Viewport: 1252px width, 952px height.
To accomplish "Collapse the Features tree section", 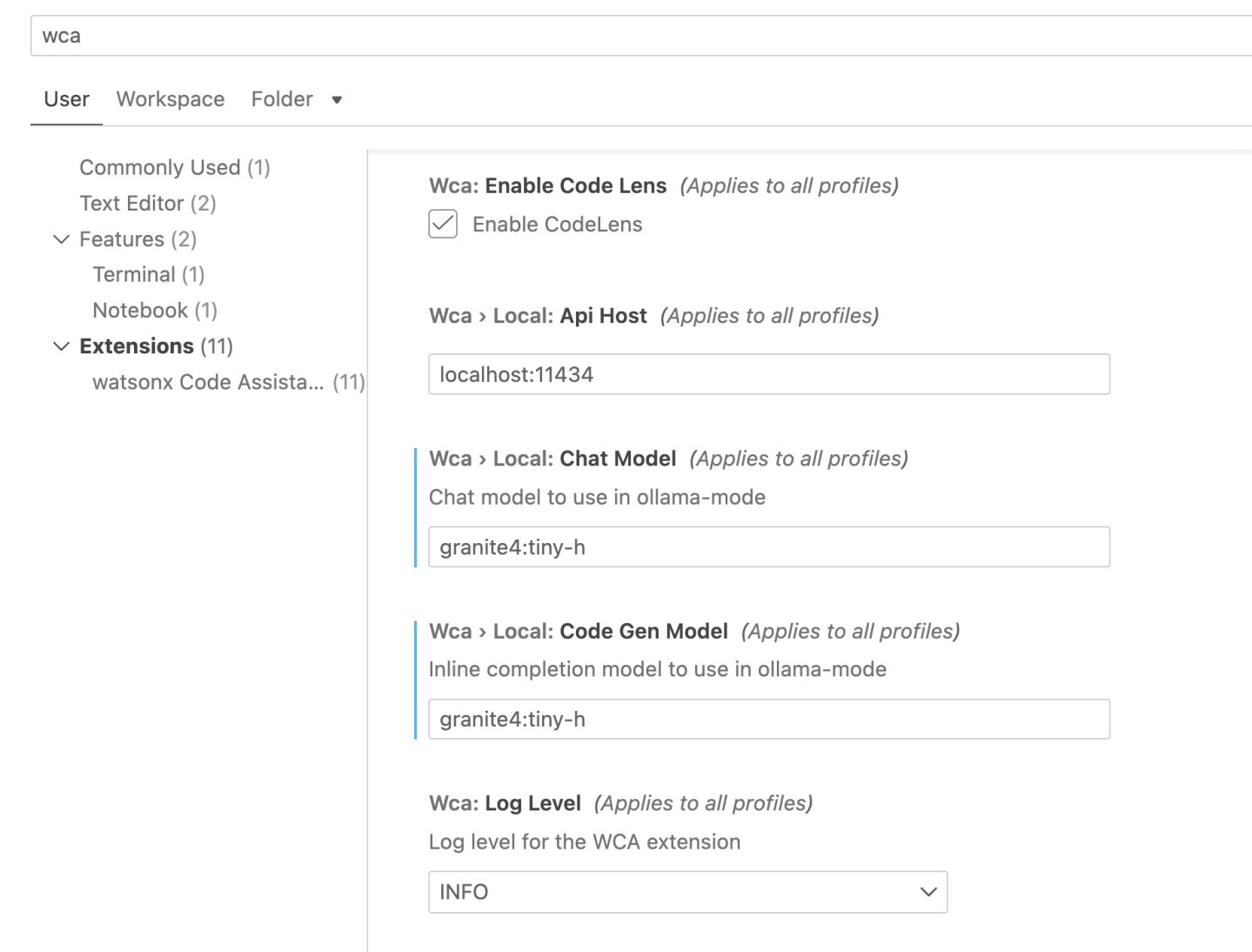I will point(61,239).
